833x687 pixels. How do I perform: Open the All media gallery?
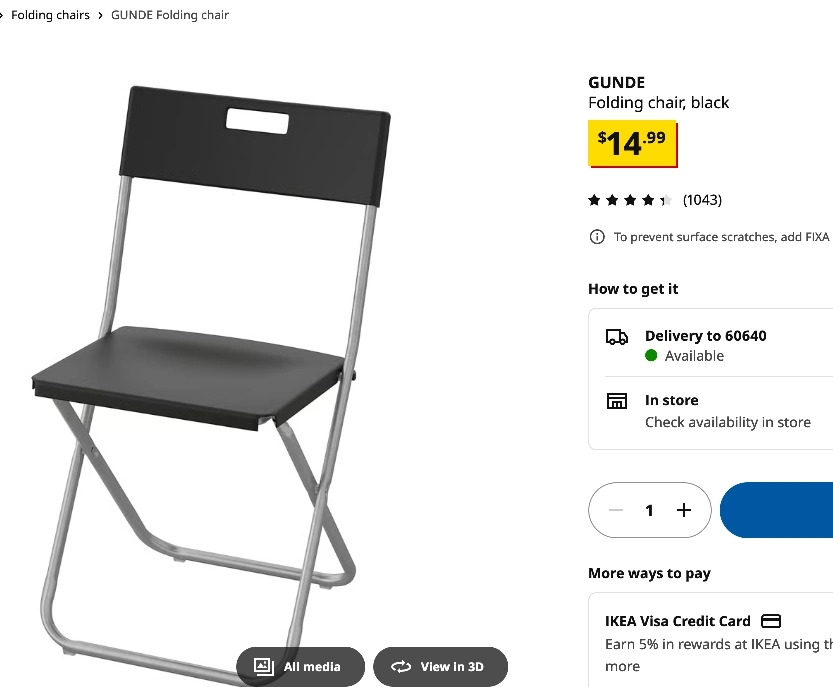click(x=301, y=666)
